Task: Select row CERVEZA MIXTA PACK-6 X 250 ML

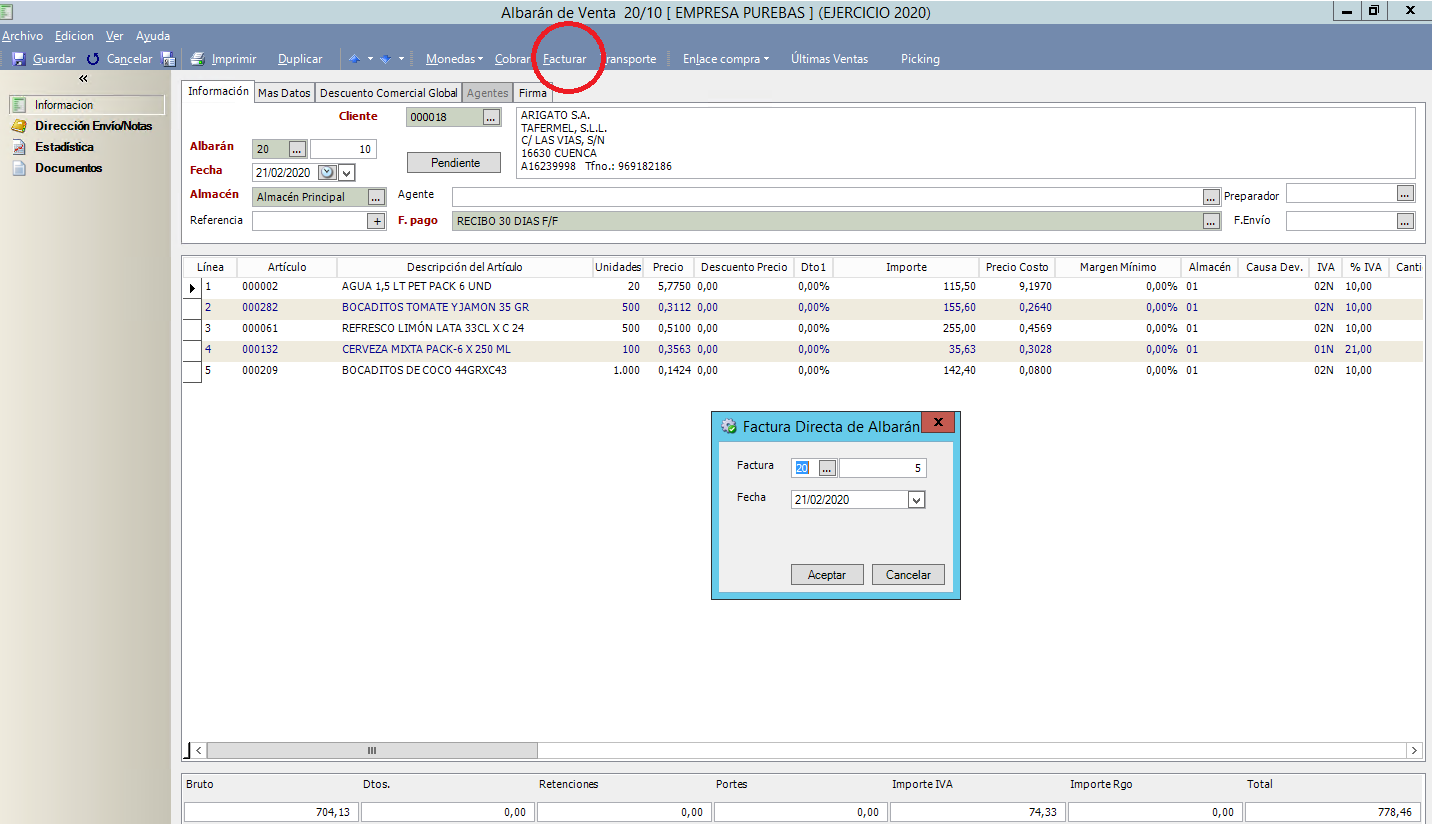Action: click(802, 349)
